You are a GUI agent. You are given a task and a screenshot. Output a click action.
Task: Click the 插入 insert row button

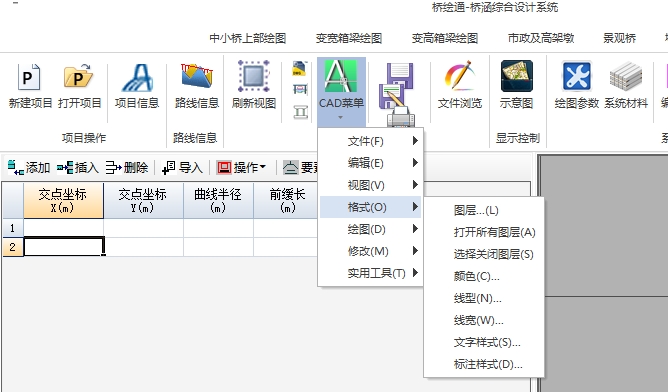pos(78,167)
